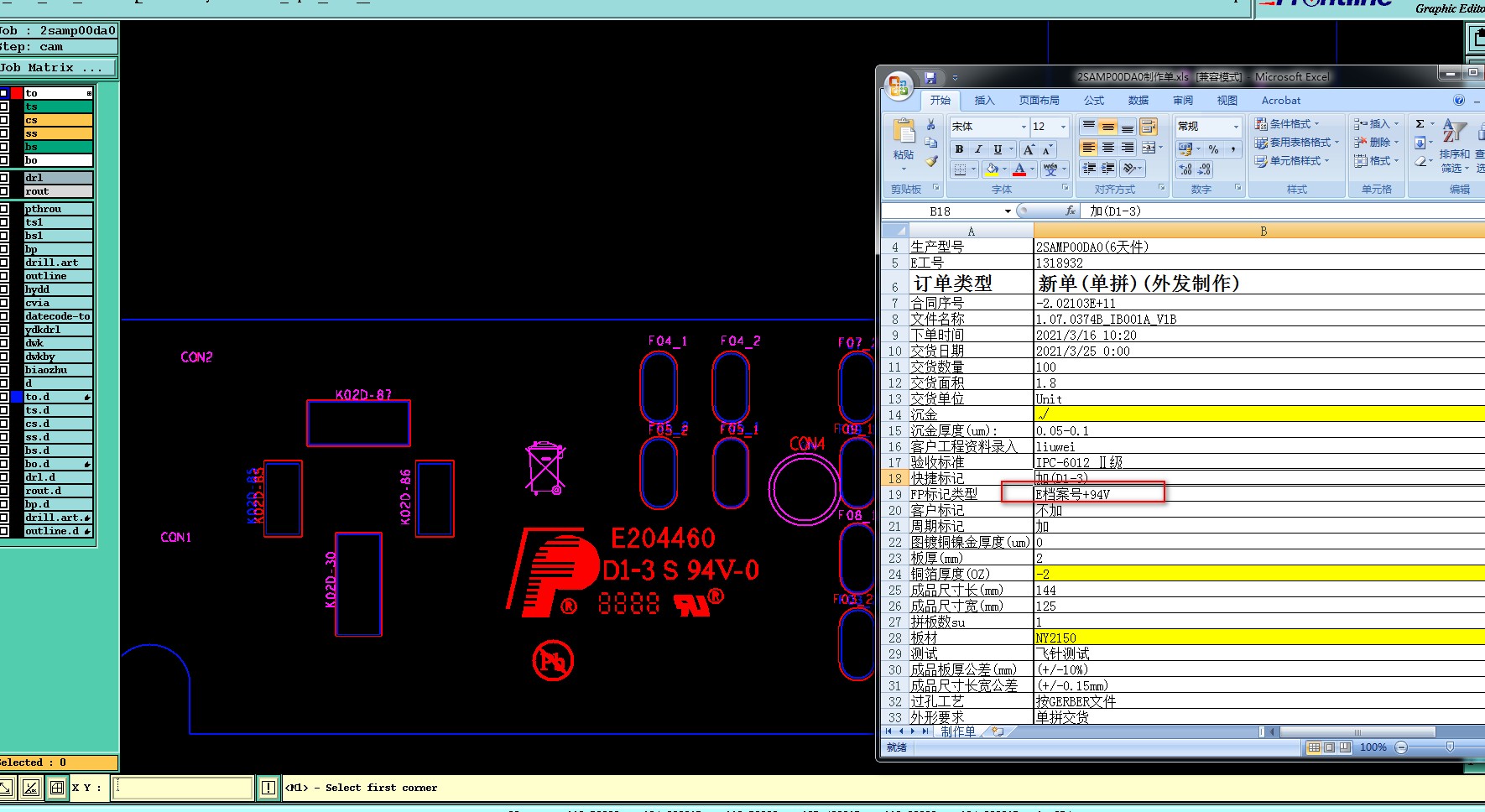The image size is (1485, 812).
Task: Click the Bold formatting icon
Action: tap(959, 149)
